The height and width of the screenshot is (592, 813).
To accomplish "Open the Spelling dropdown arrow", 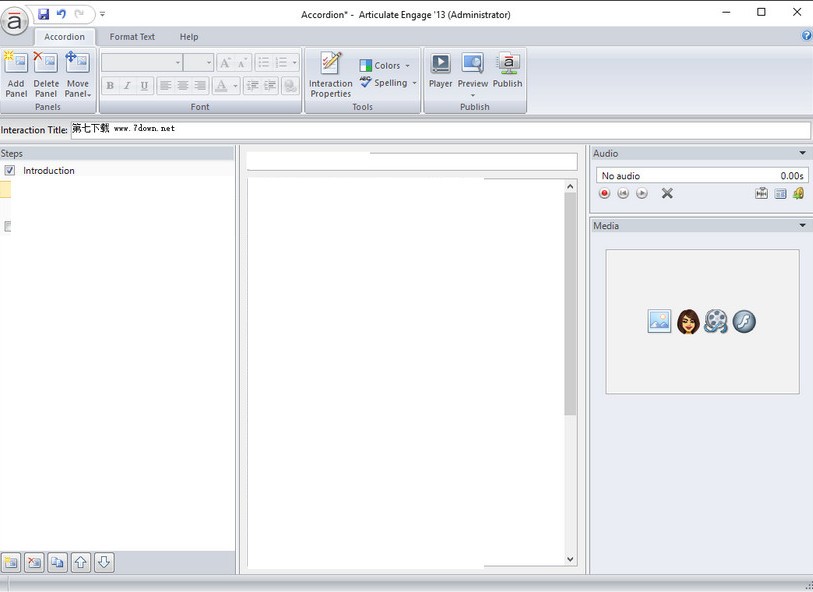I will [x=414, y=83].
